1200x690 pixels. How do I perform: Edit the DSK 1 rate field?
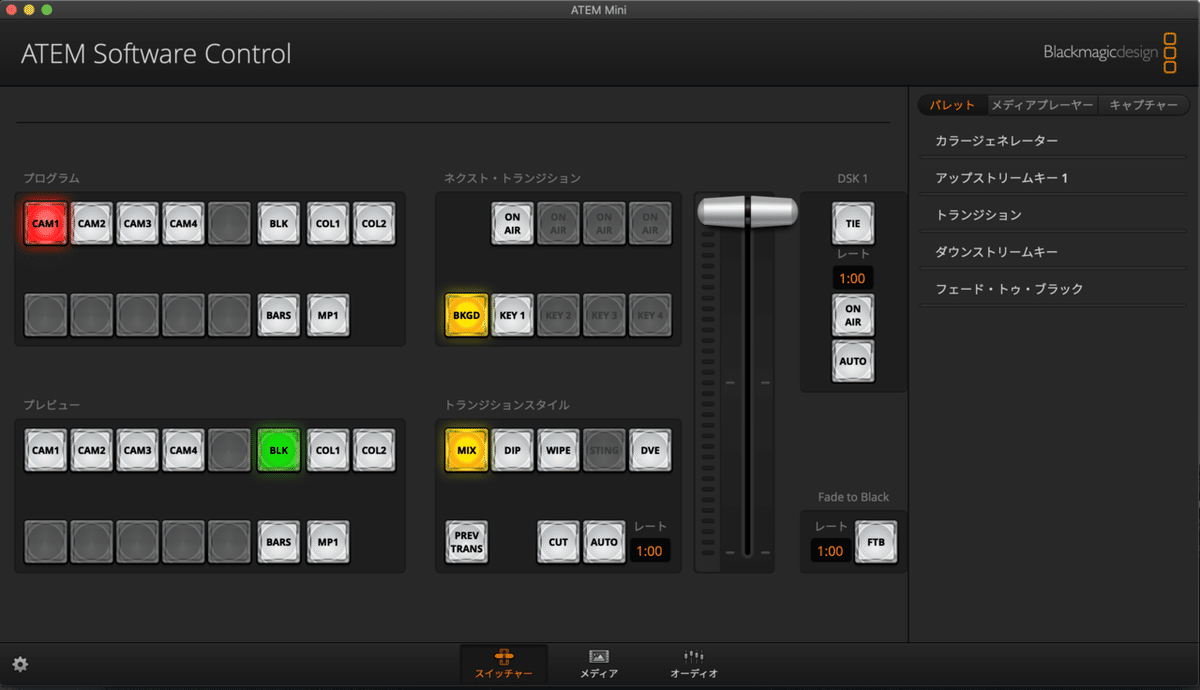tap(853, 278)
